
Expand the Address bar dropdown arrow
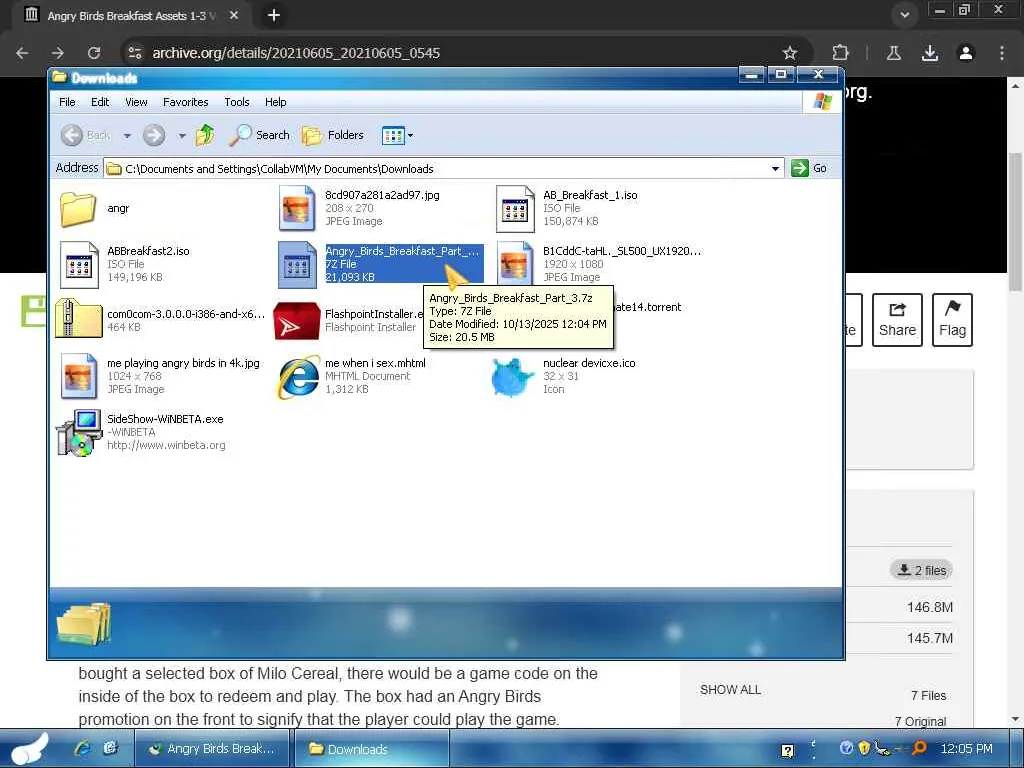[x=775, y=168]
